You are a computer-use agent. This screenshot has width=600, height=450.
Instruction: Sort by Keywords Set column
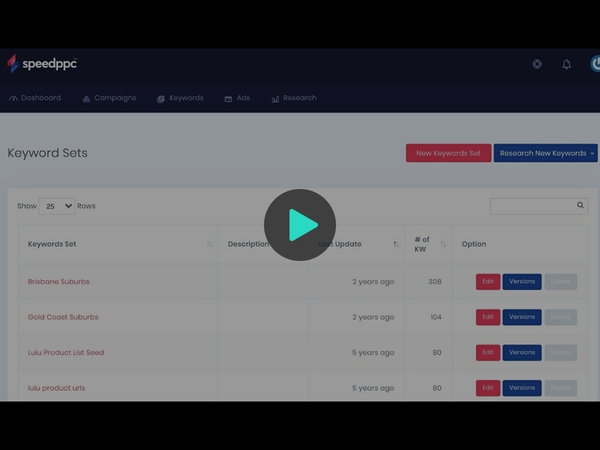click(118, 244)
